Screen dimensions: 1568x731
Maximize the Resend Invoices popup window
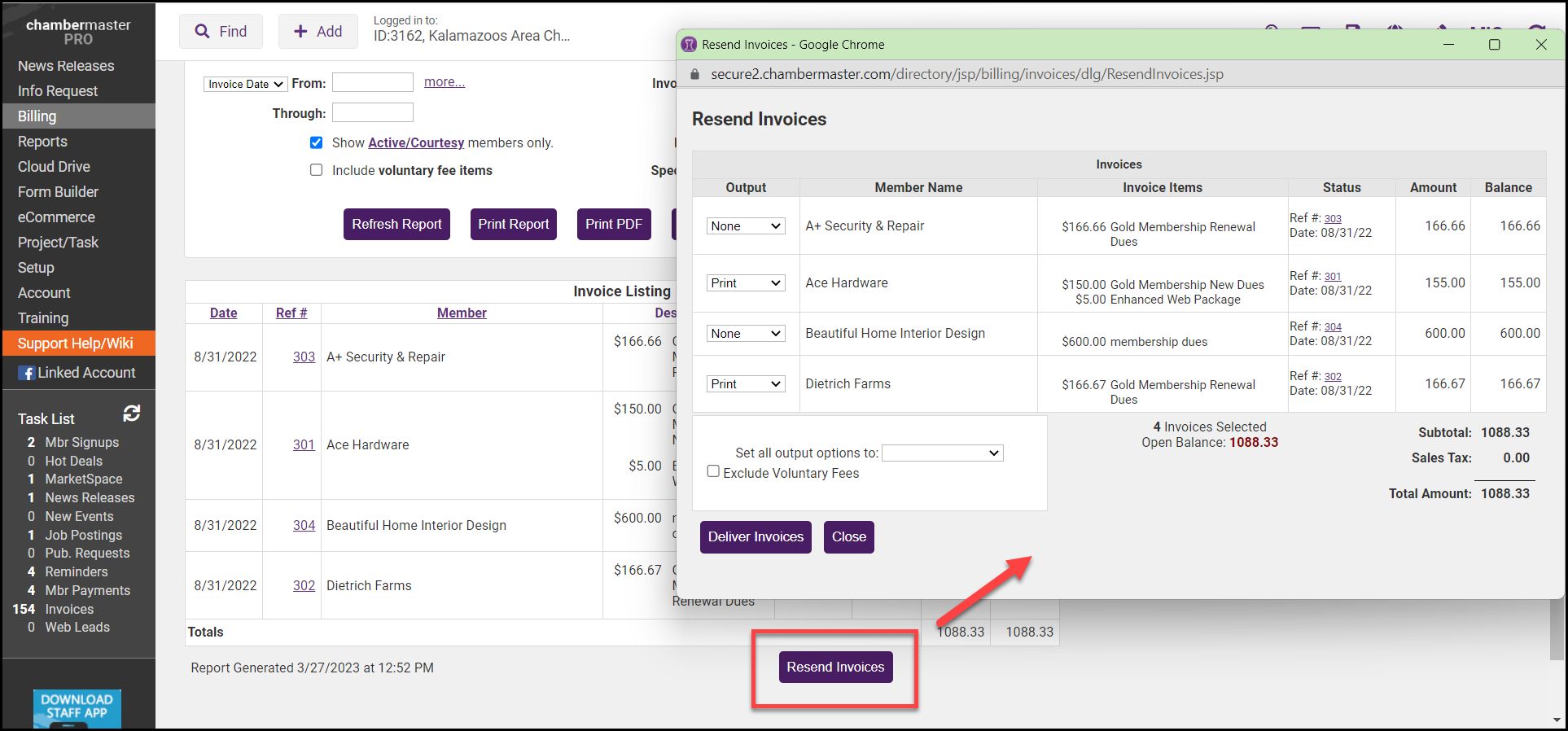(x=1494, y=45)
